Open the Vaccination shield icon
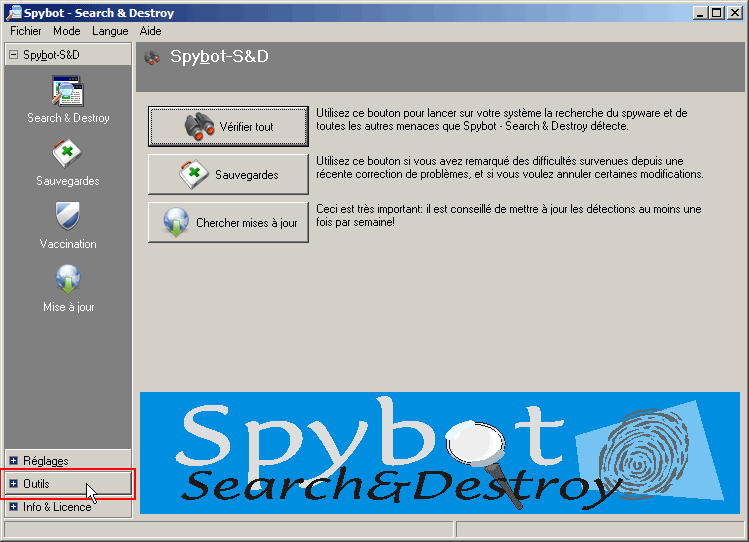The height and width of the screenshot is (542, 749). coord(68,217)
